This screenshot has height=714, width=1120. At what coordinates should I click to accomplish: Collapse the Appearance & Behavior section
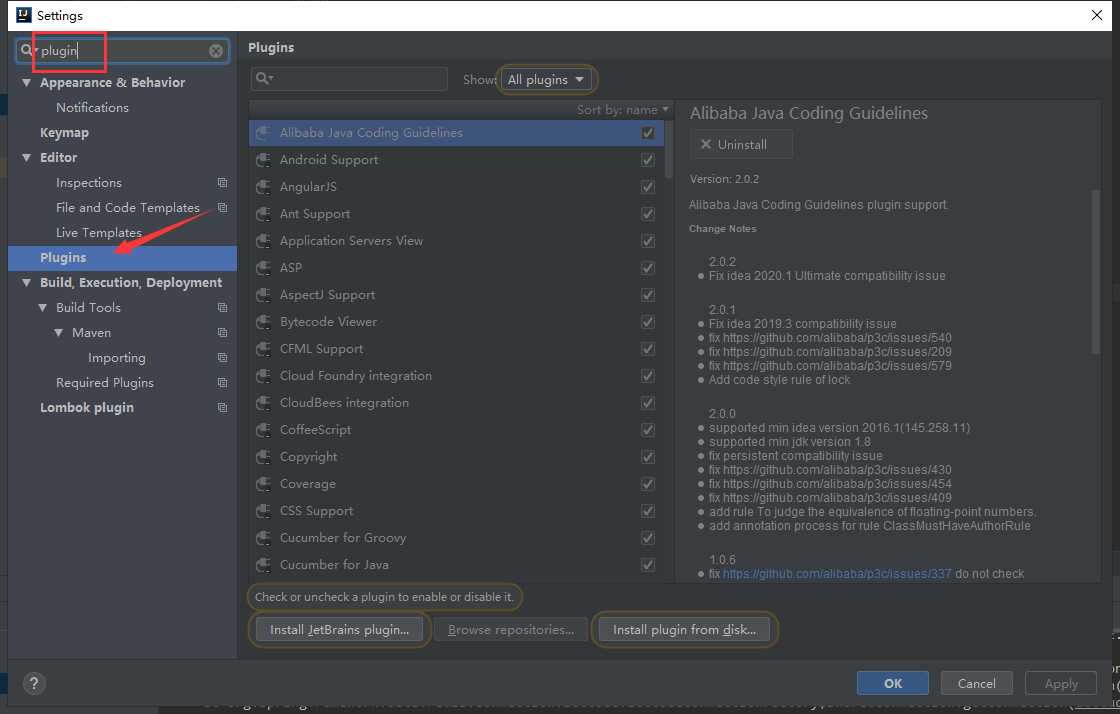coord(26,83)
